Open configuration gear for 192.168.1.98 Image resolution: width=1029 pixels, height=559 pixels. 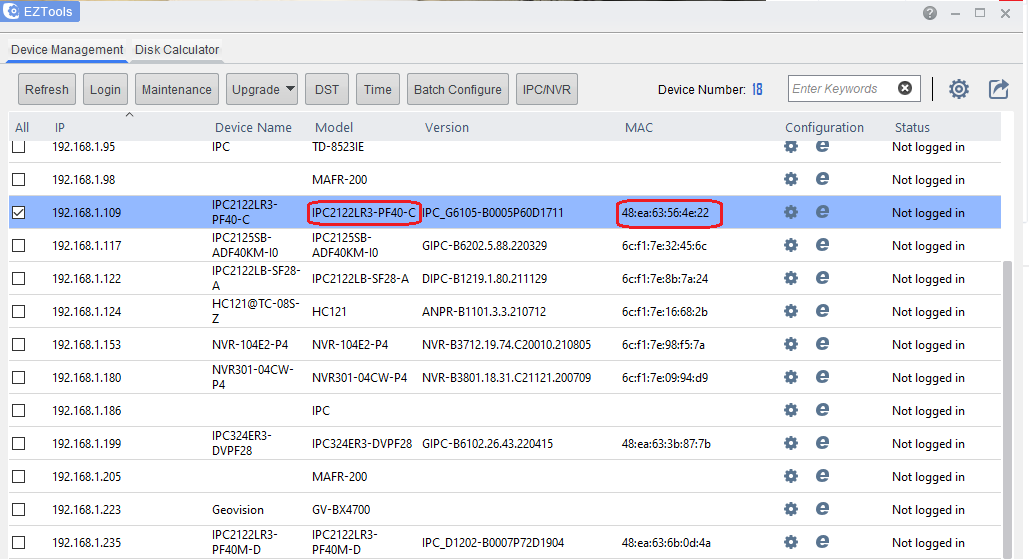coord(791,179)
